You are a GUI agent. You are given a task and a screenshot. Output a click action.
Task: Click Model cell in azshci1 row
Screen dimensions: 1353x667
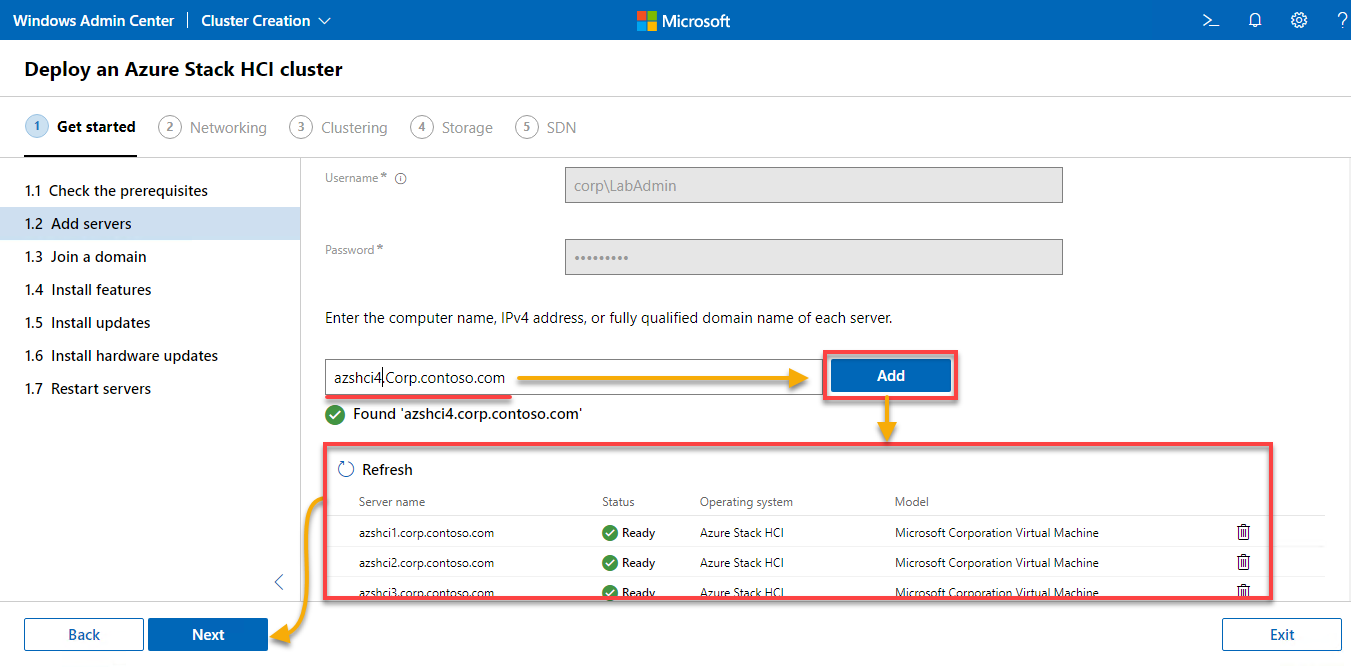click(997, 533)
